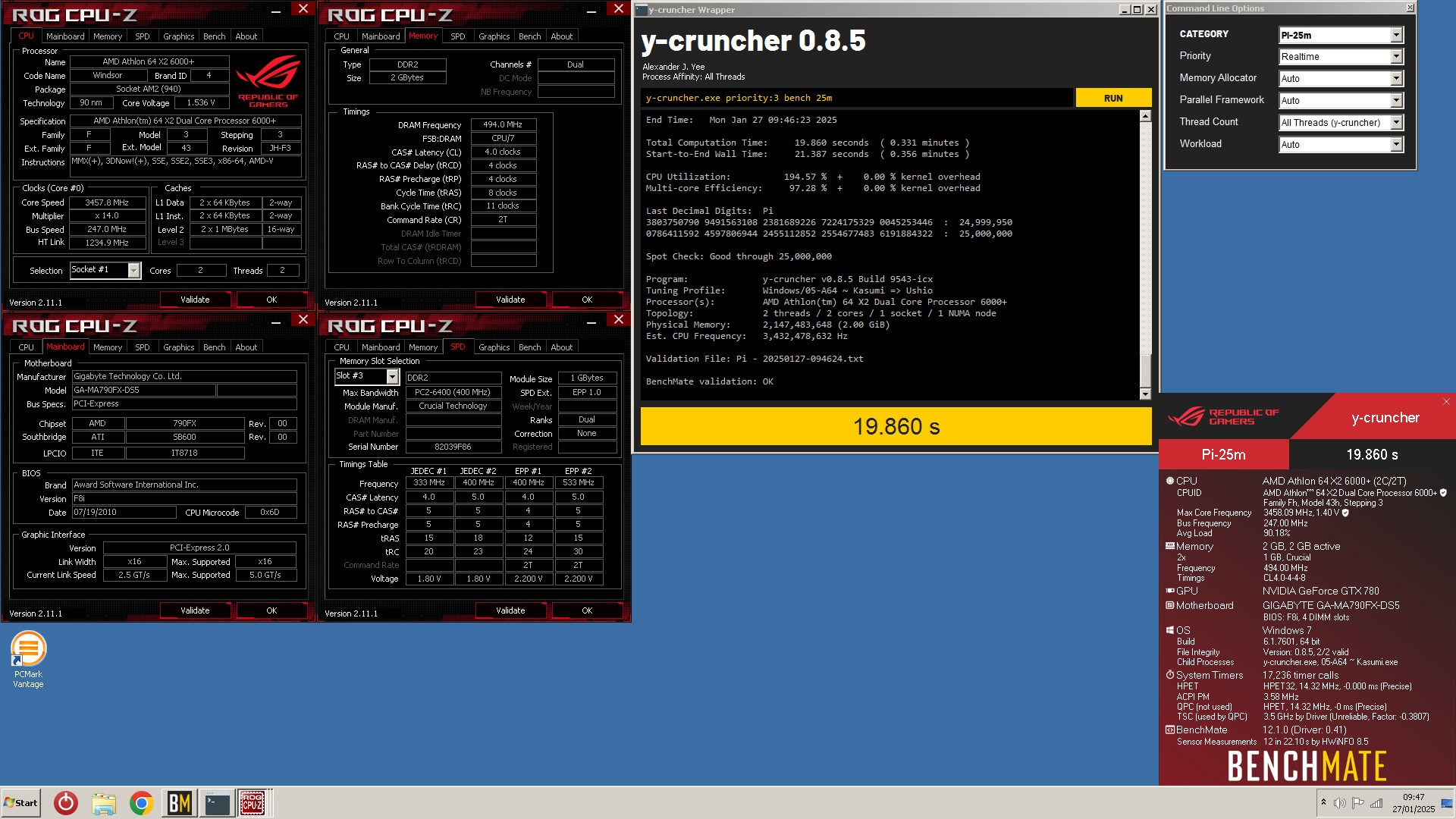The image size is (1456, 819).
Task: Click the Crucial Technology module manufacturer field
Action: (453, 406)
